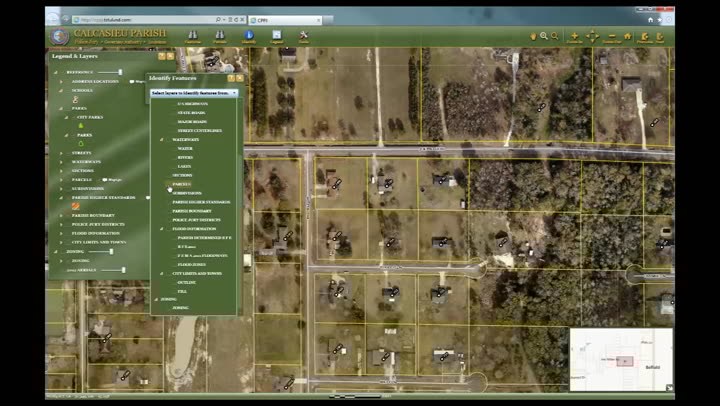
Task: Select Parcels in the identify layer list
Action: point(181,184)
